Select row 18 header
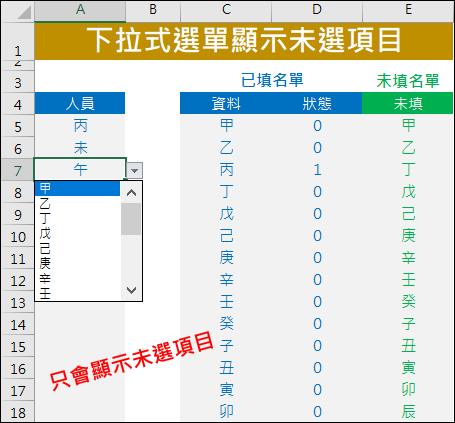This screenshot has width=455, height=423. click(18, 412)
